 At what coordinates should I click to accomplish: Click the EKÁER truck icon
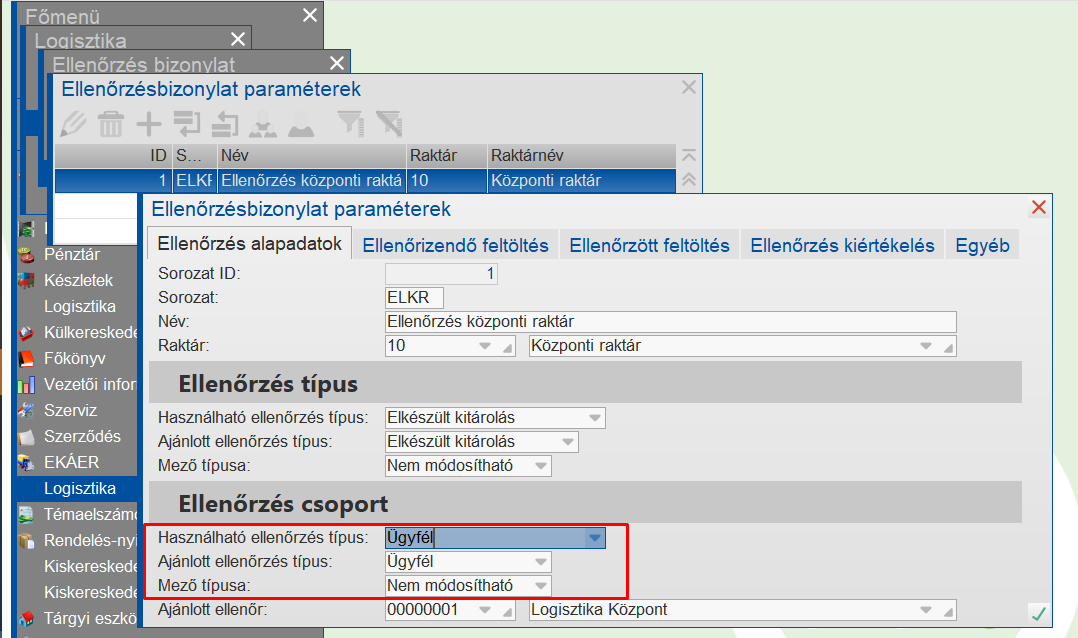point(26,463)
